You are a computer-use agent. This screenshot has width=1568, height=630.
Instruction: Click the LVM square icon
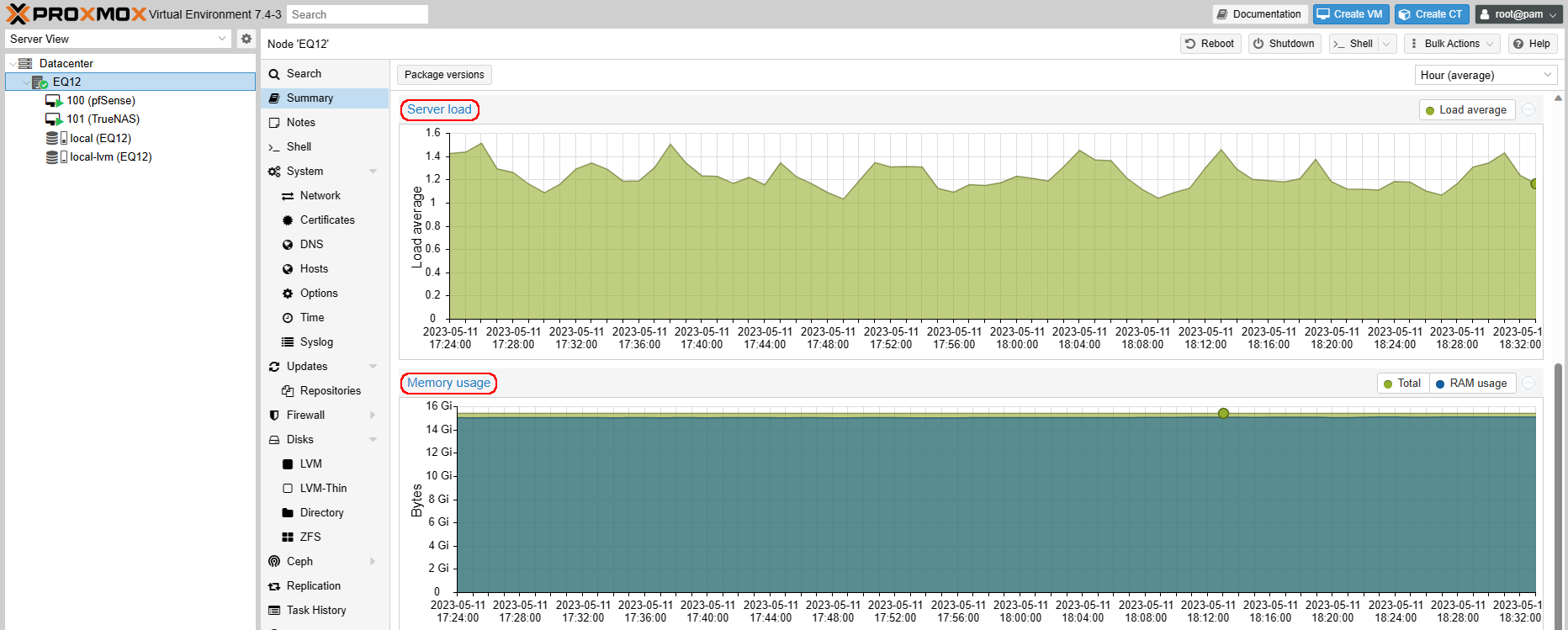[288, 464]
